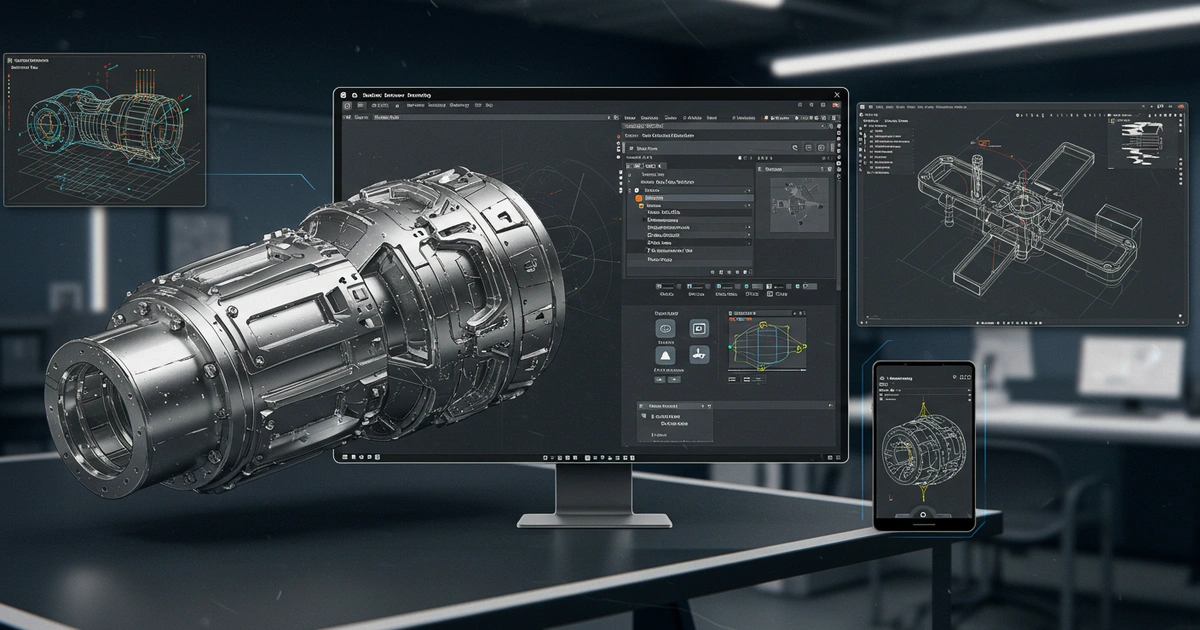Expand the first tree row with circle icon
The image size is (1200, 630).
point(636,190)
